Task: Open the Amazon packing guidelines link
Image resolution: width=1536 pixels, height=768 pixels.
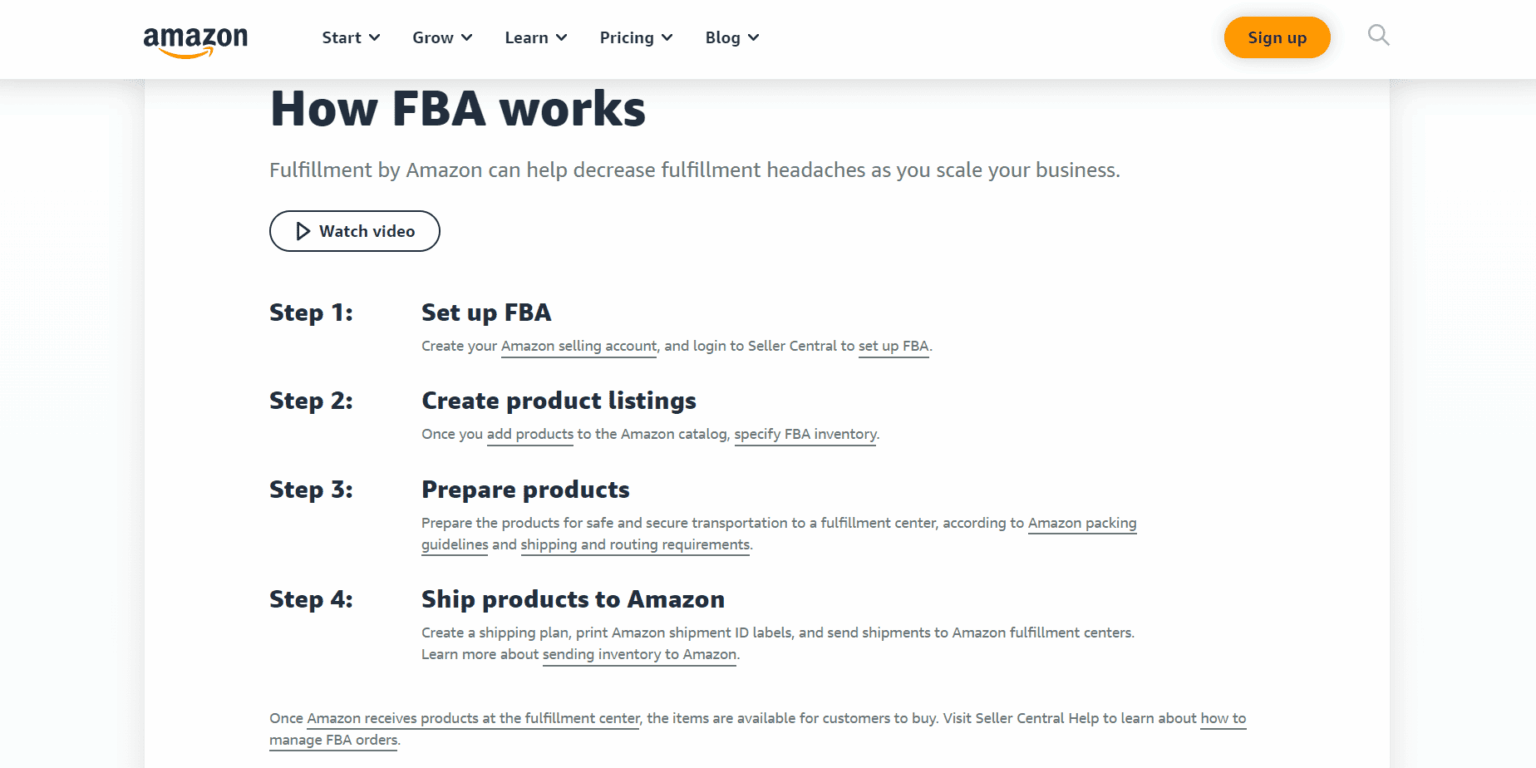Action: [x=1082, y=523]
